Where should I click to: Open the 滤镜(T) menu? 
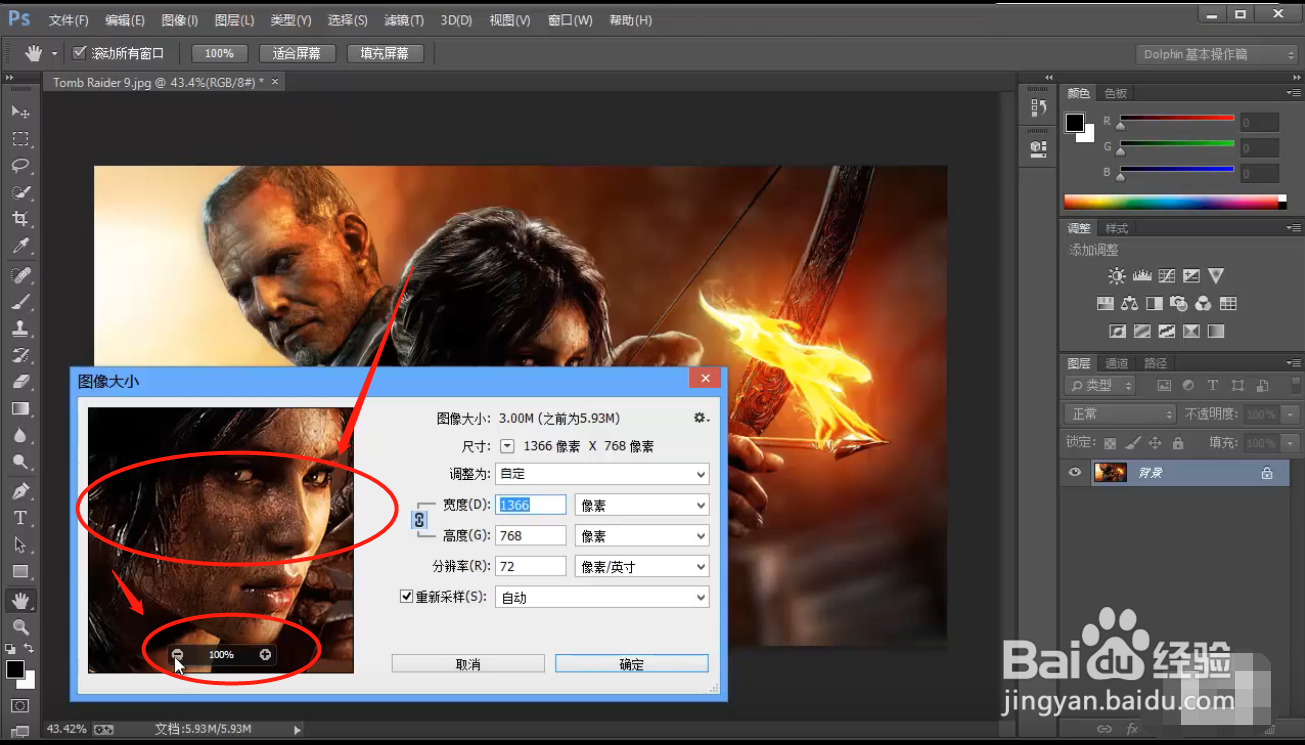404,20
